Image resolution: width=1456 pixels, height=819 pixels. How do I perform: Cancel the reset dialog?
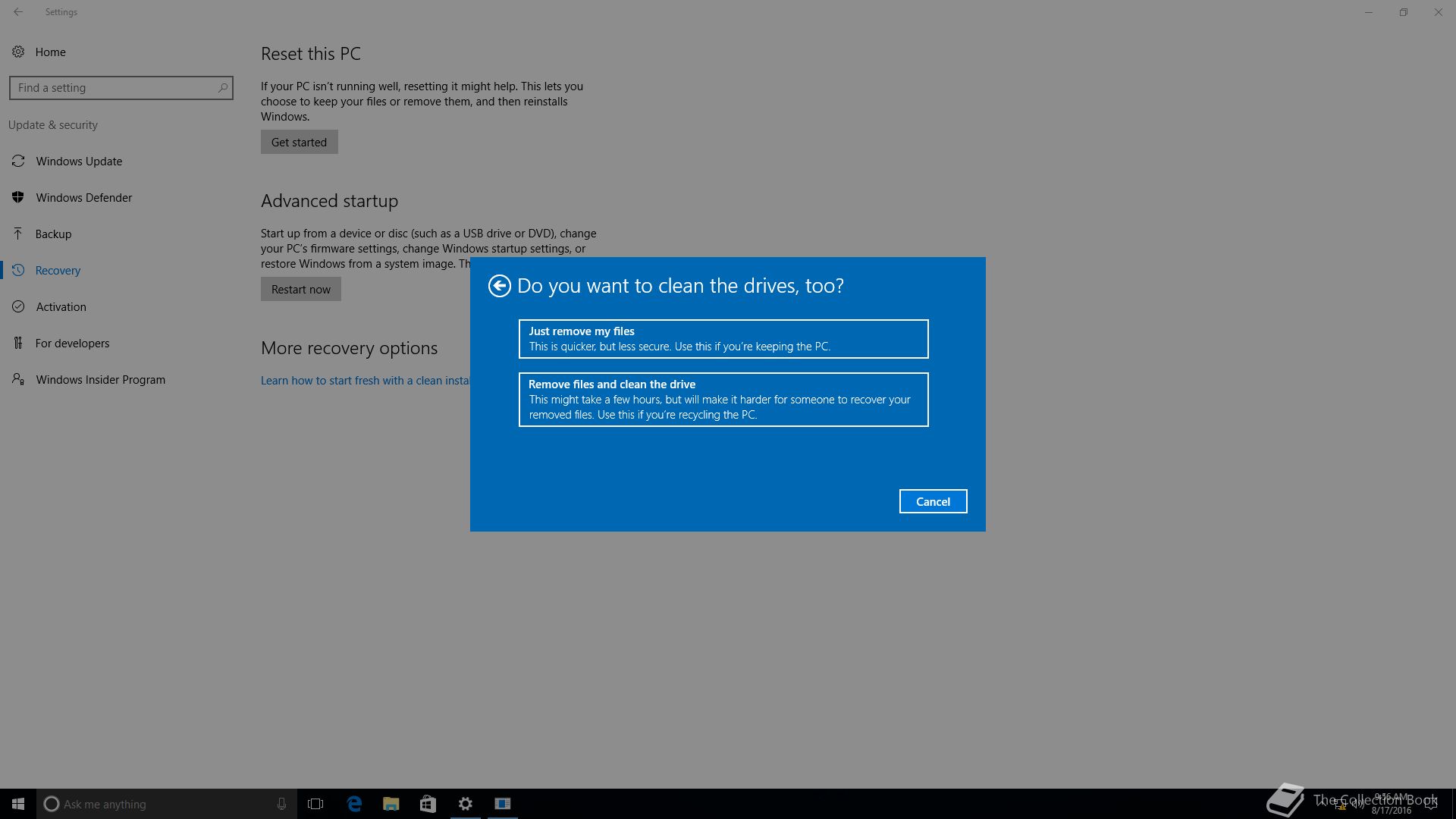[x=933, y=501]
